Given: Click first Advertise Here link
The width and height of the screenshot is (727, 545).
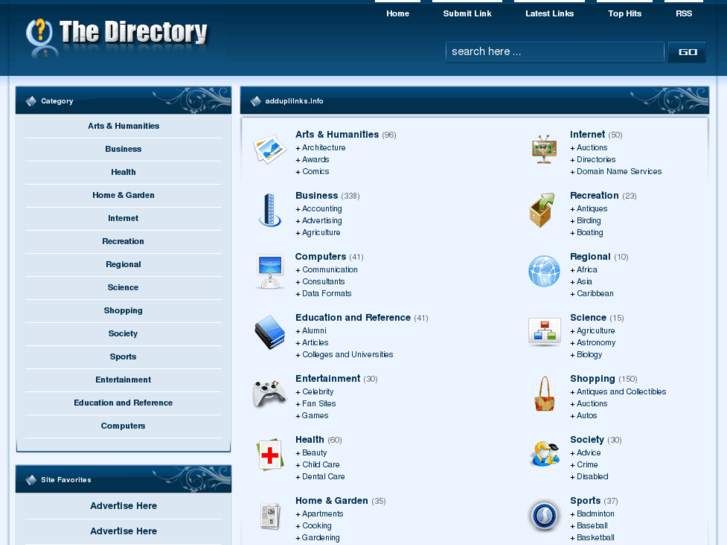Looking at the screenshot, I should pyautogui.click(x=123, y=506).
